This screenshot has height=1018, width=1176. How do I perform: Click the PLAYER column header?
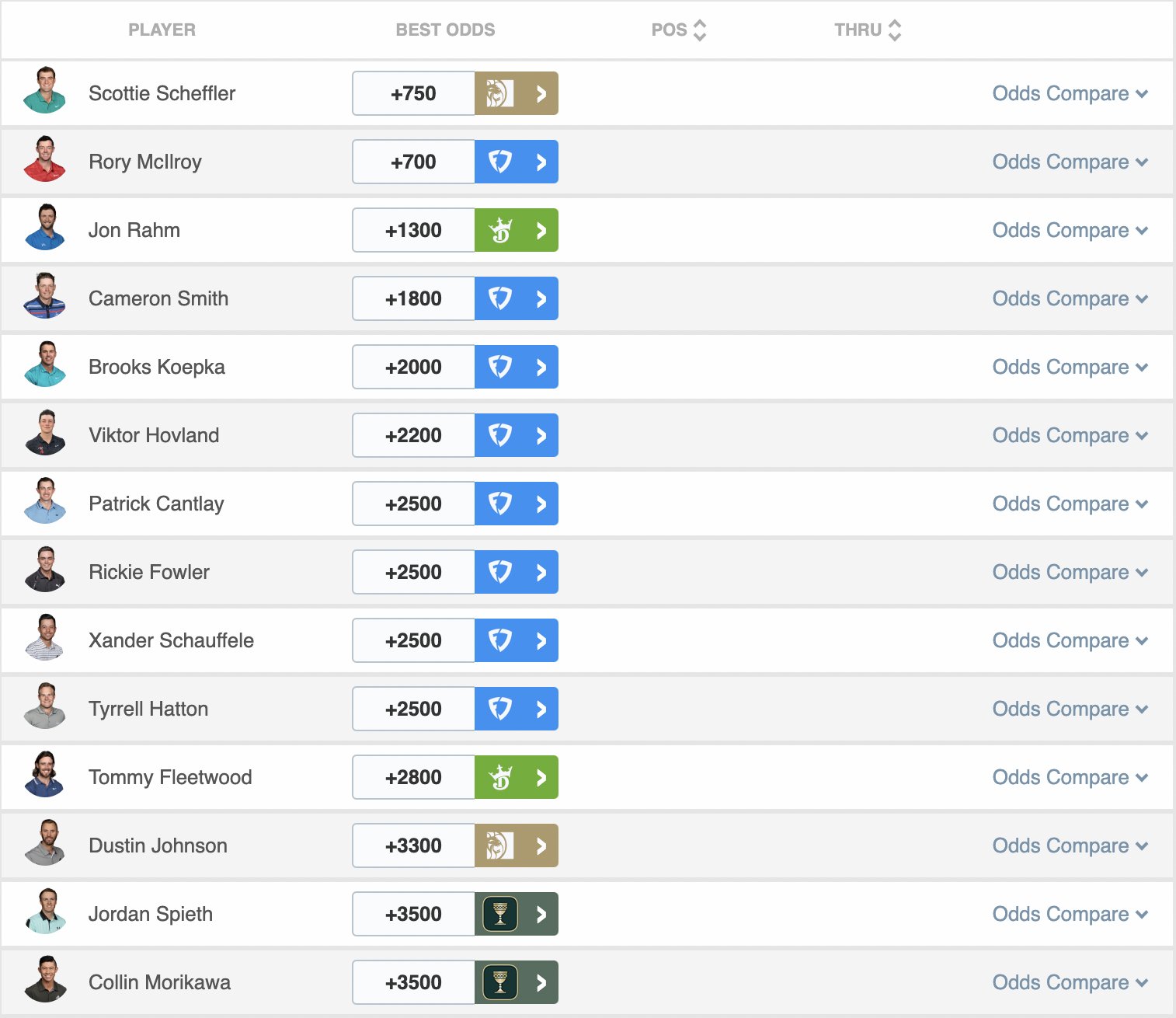[162, 30]
